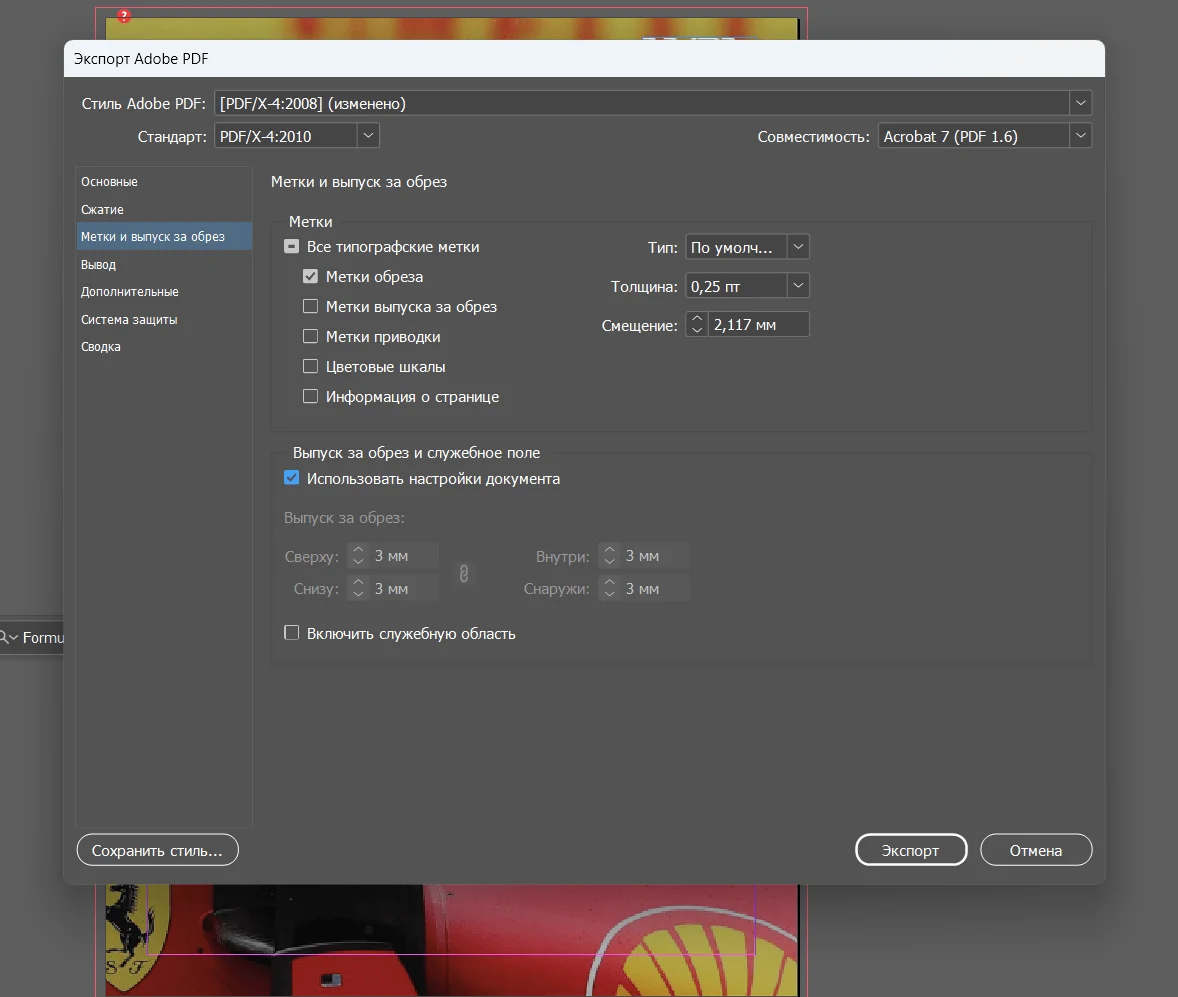Enable Включить служебную область checkbox
The image size is (1178, 997).
point(292,633)
